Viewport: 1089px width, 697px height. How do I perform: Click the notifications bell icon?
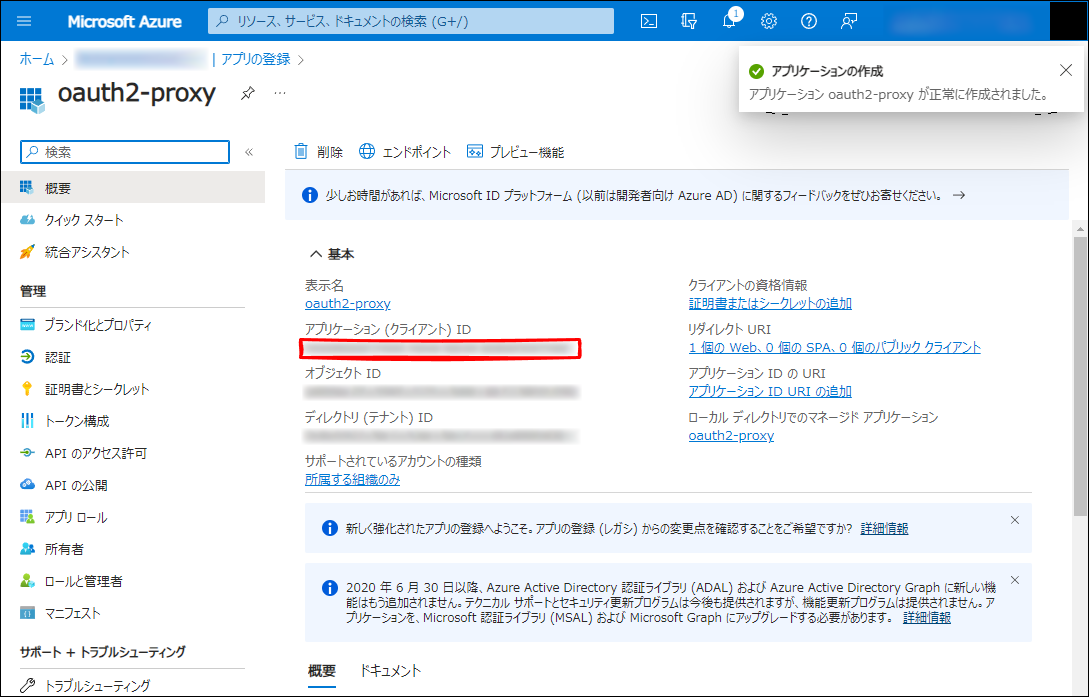729,22
